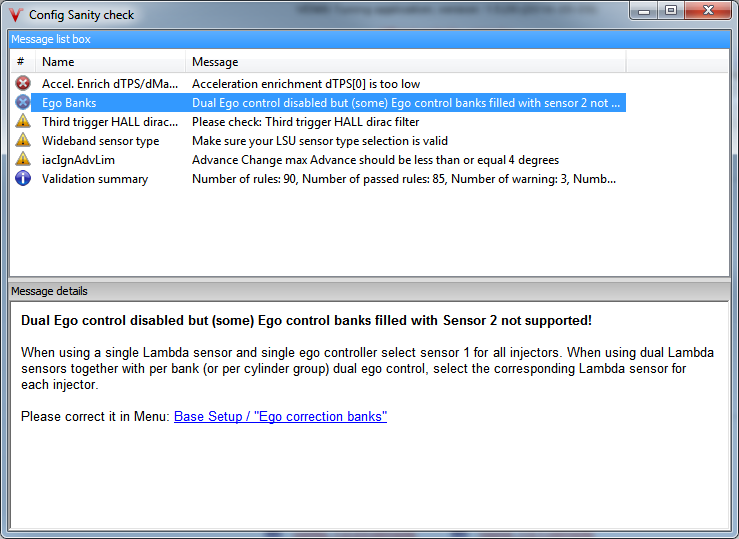Select Third trigger HALL dirac... name entry
This screenshot has height=539, width=739.
110,122
